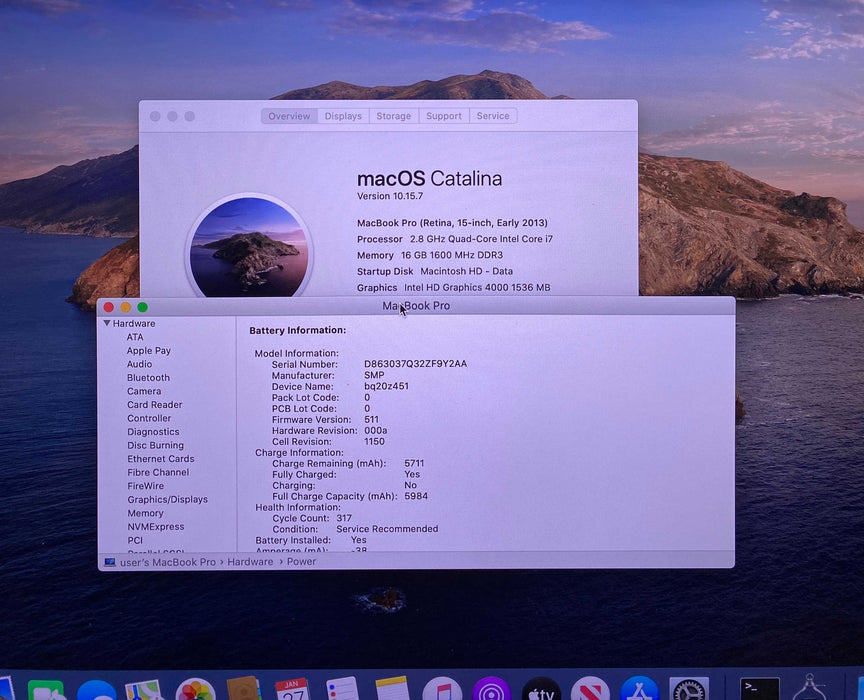
Task: Select Graphics/Displays in Hardware sidebar
Action: pyautogui.click(x=168, y=499)
